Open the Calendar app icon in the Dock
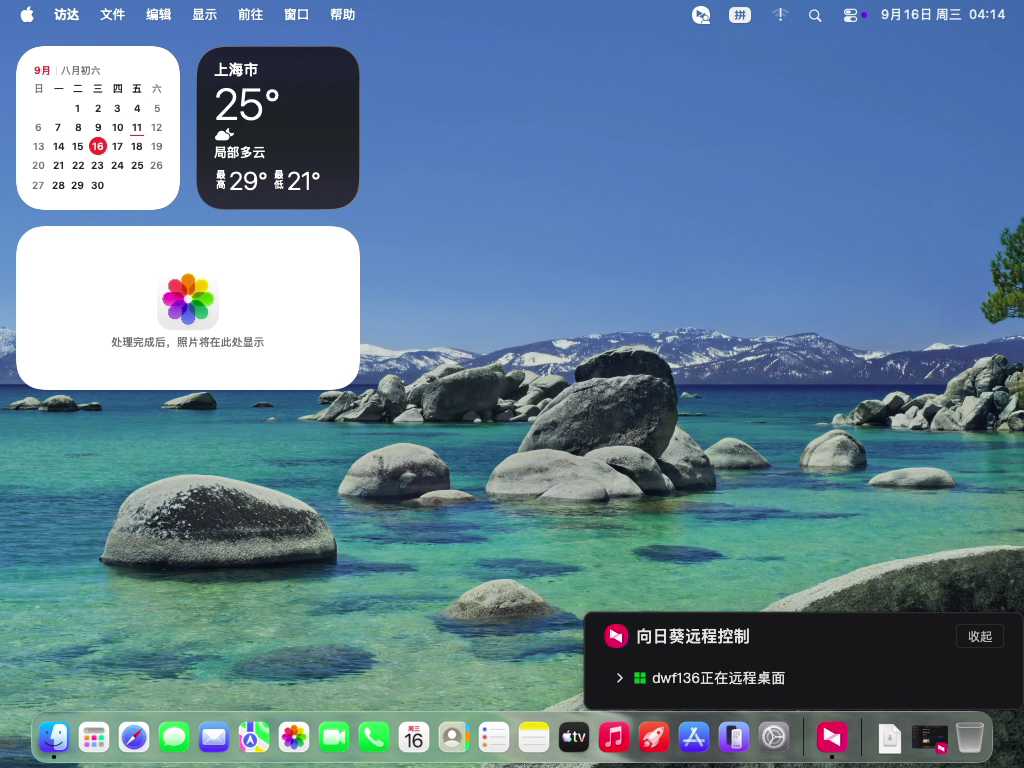The height and width of the screenshot is (768, 1024). 414,737
